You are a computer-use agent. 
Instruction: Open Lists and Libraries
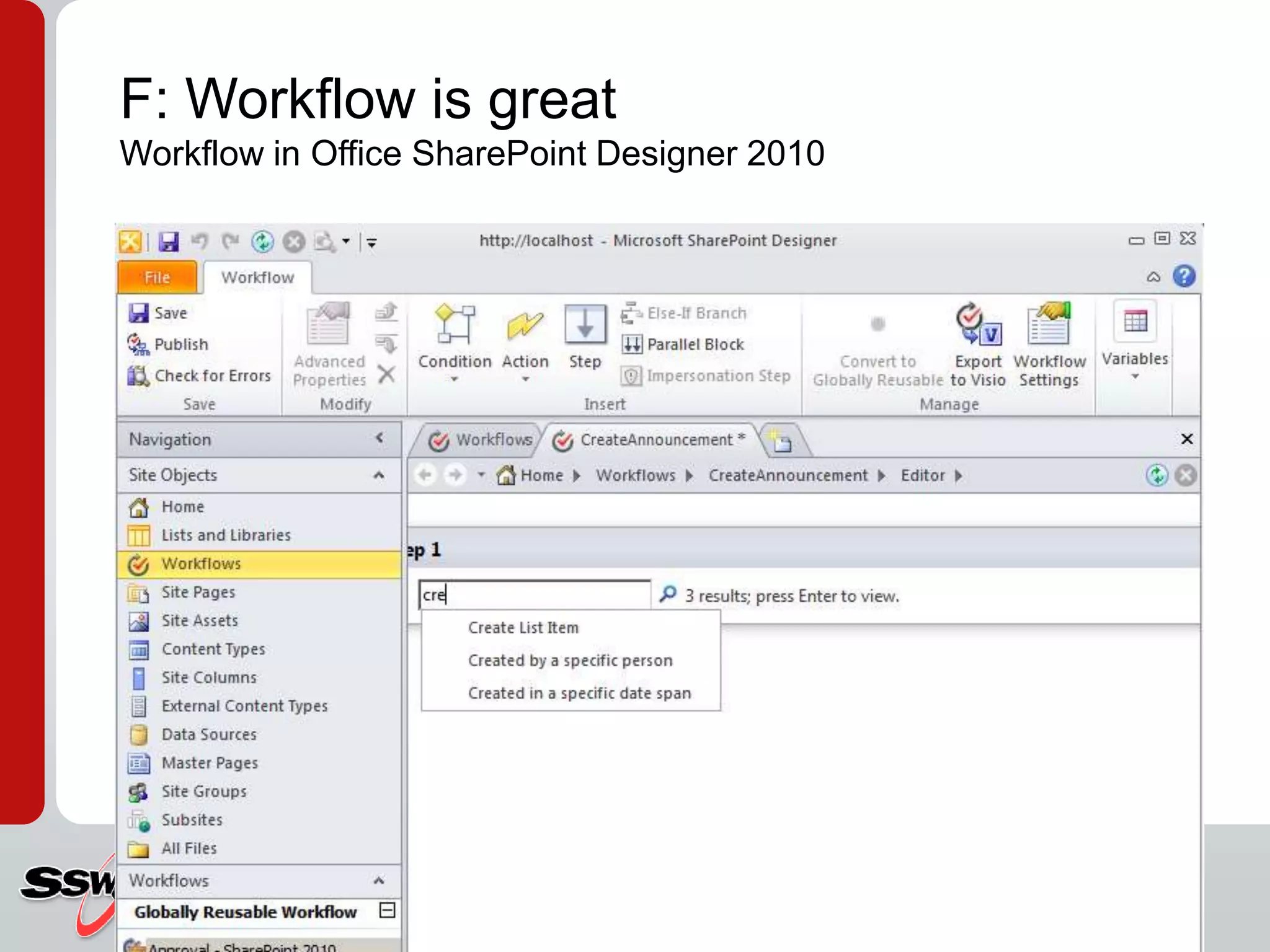click(259, 535)
